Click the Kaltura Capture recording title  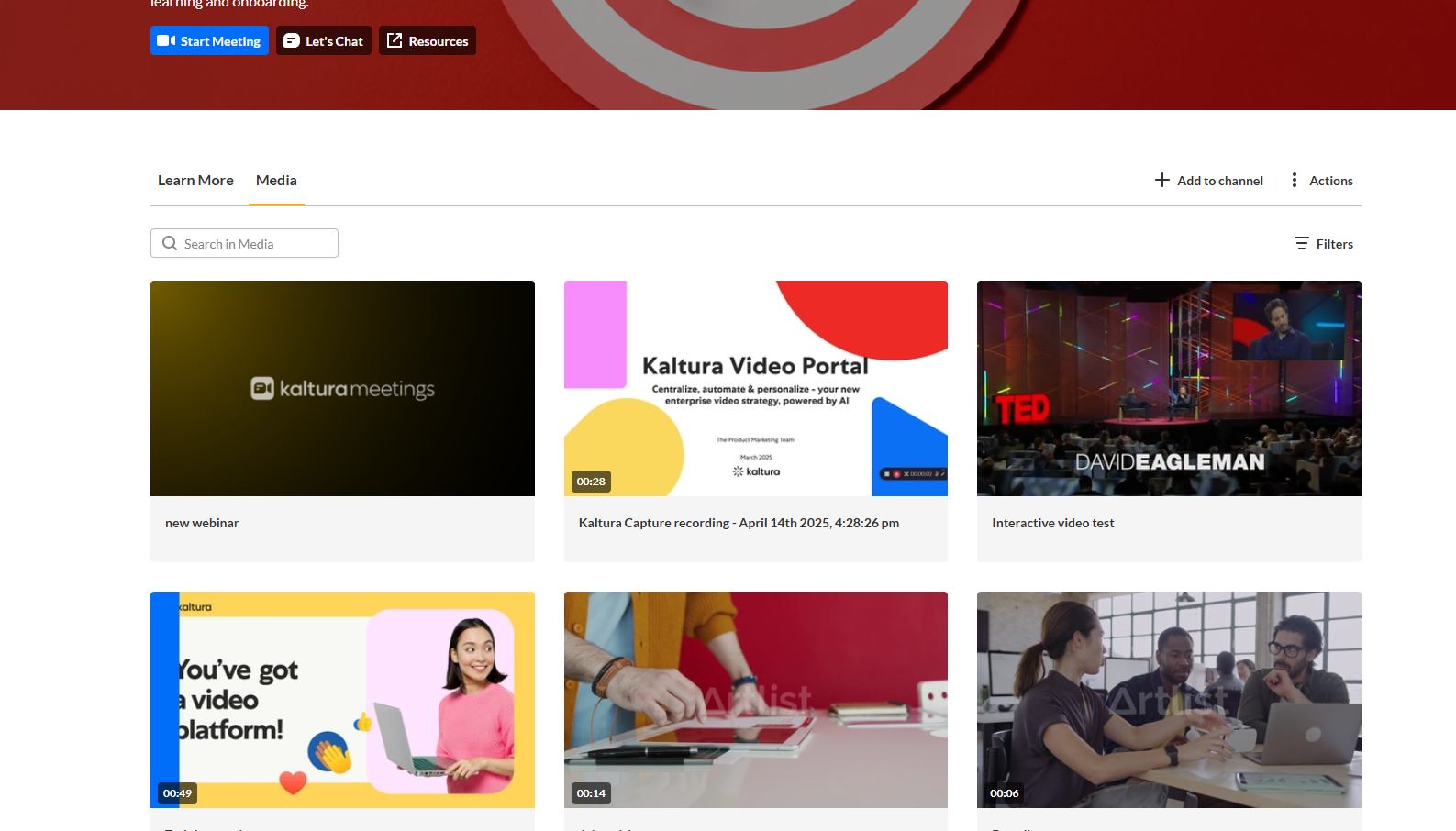coord(739,523)
